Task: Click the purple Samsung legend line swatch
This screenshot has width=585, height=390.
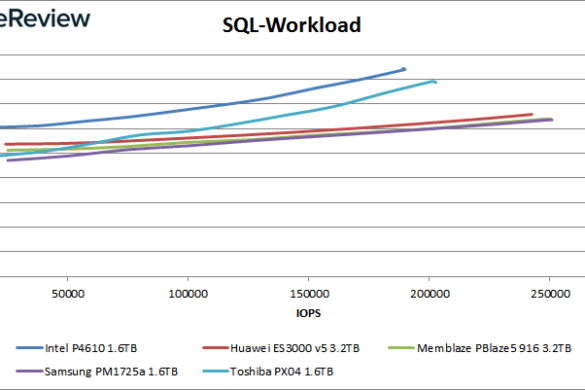Action: pos(29,371)
